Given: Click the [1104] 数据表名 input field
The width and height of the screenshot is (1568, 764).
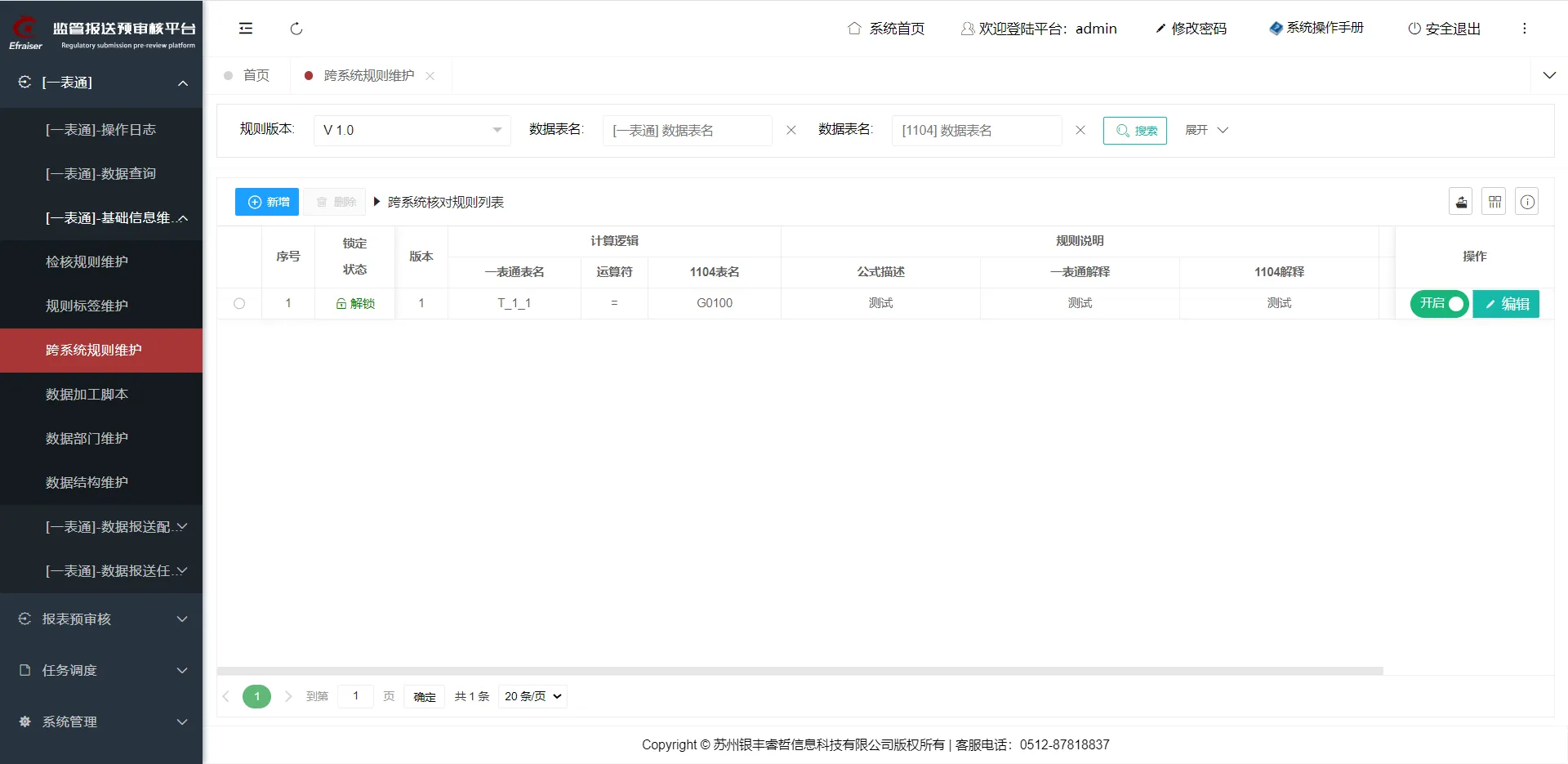Looking at the screenshot, I should pyautogui.click(x=976, y=131).
